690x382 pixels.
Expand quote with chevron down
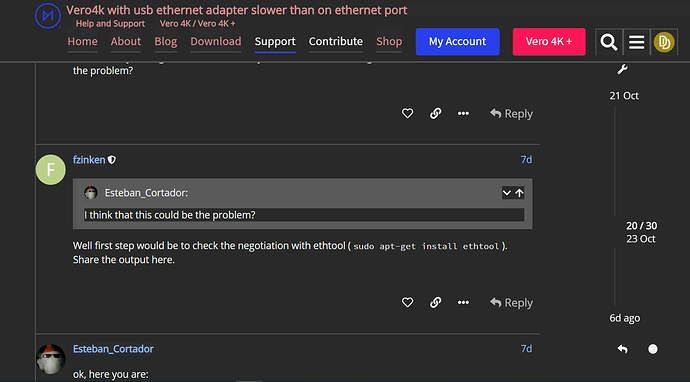point(507,193)
